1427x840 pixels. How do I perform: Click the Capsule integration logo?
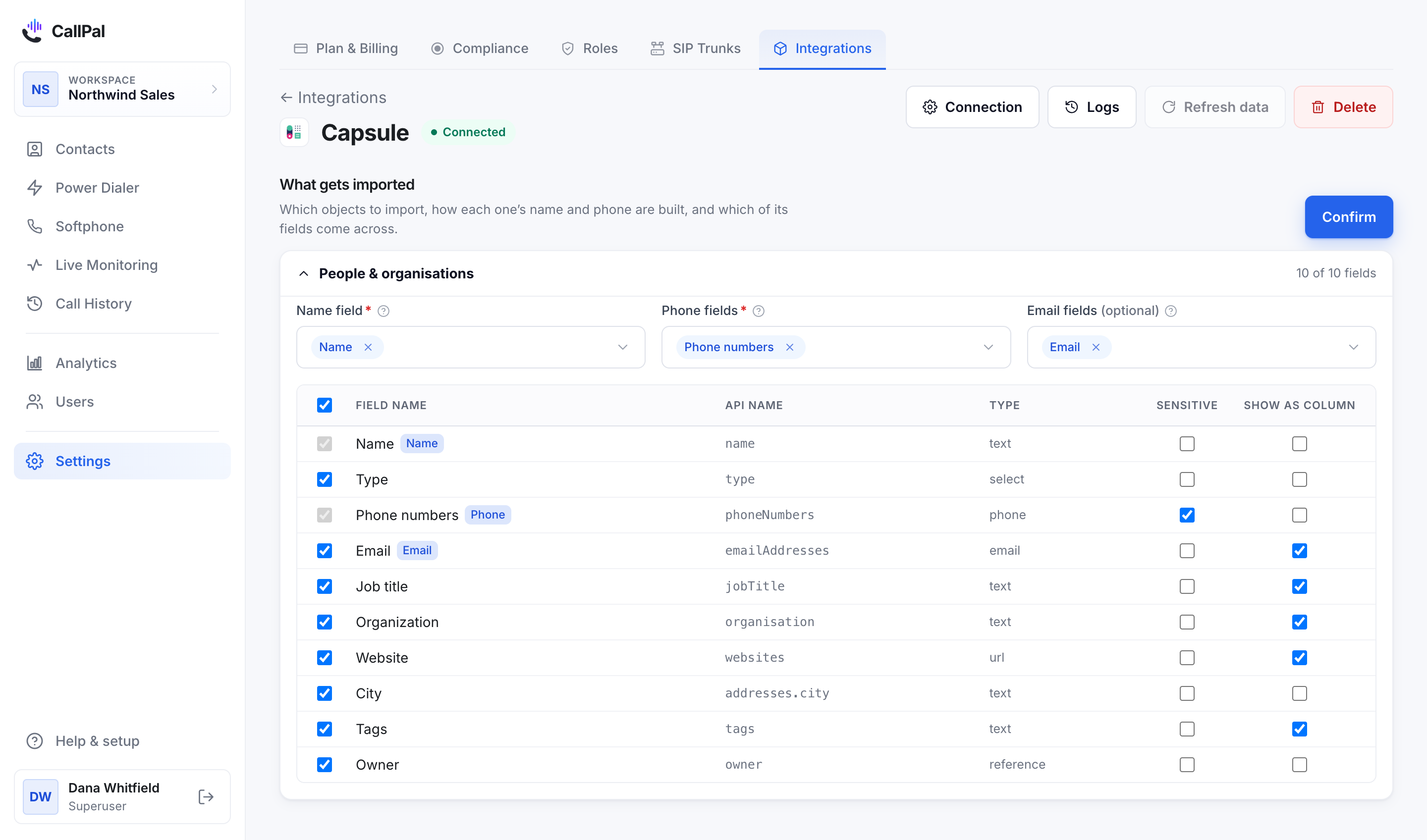[294, 132]
